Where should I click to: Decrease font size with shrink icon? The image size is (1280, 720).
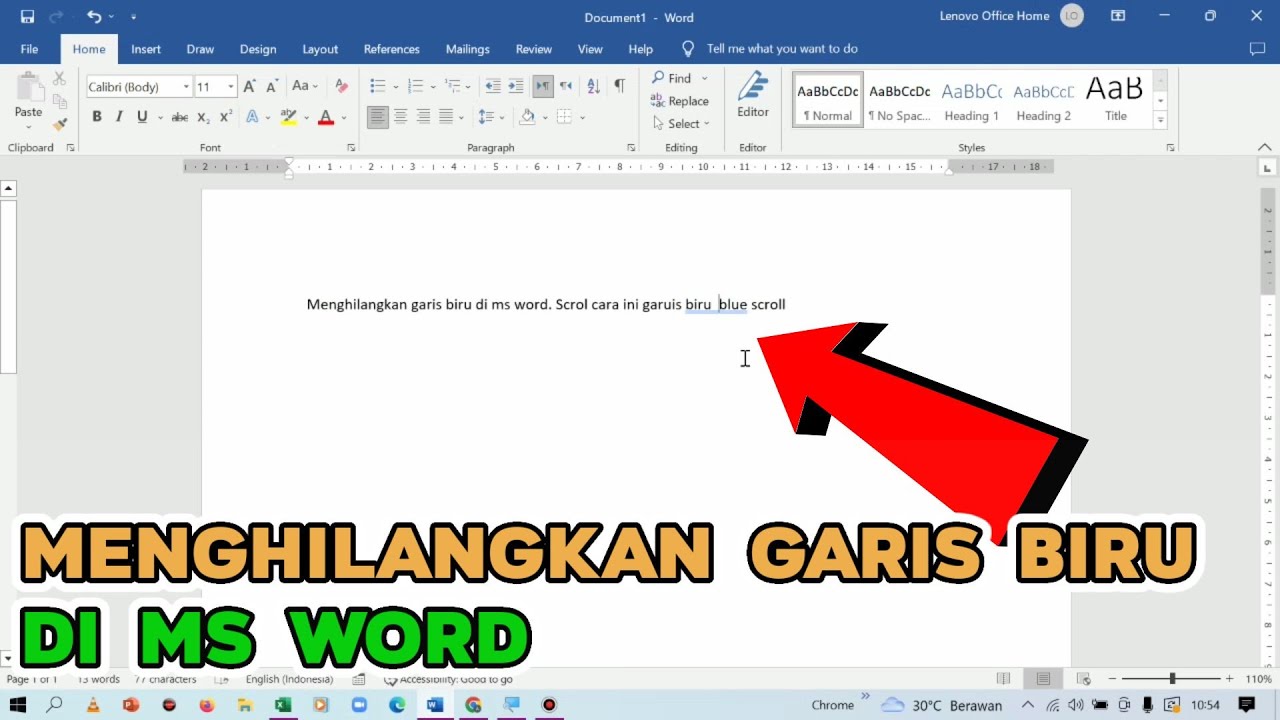point(271,87)
